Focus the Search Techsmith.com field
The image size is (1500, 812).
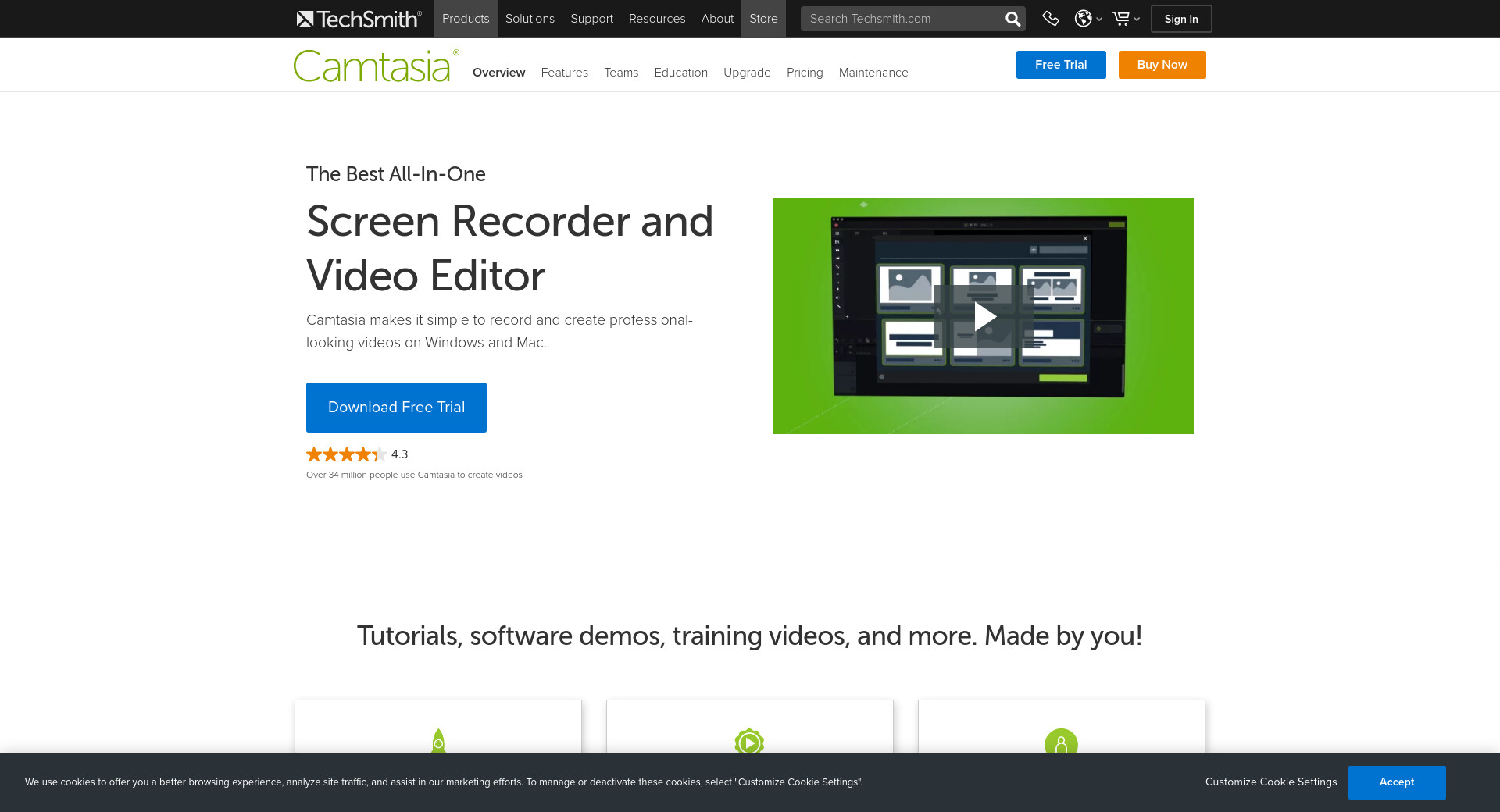coord(902,19)
